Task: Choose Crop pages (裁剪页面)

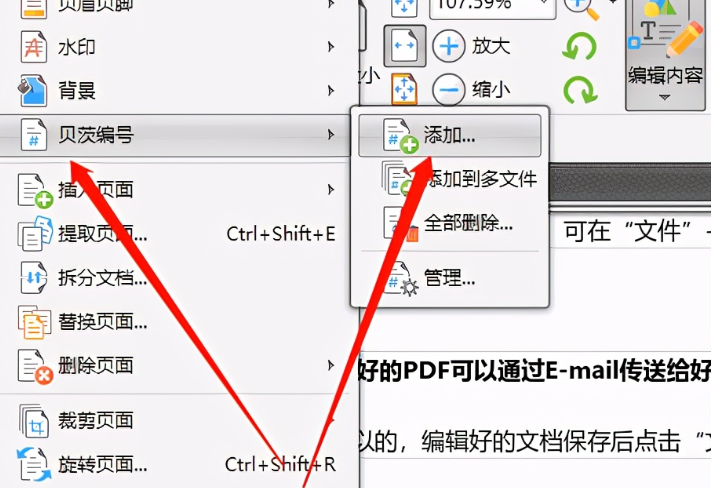Action: click(x=175, y=421)
